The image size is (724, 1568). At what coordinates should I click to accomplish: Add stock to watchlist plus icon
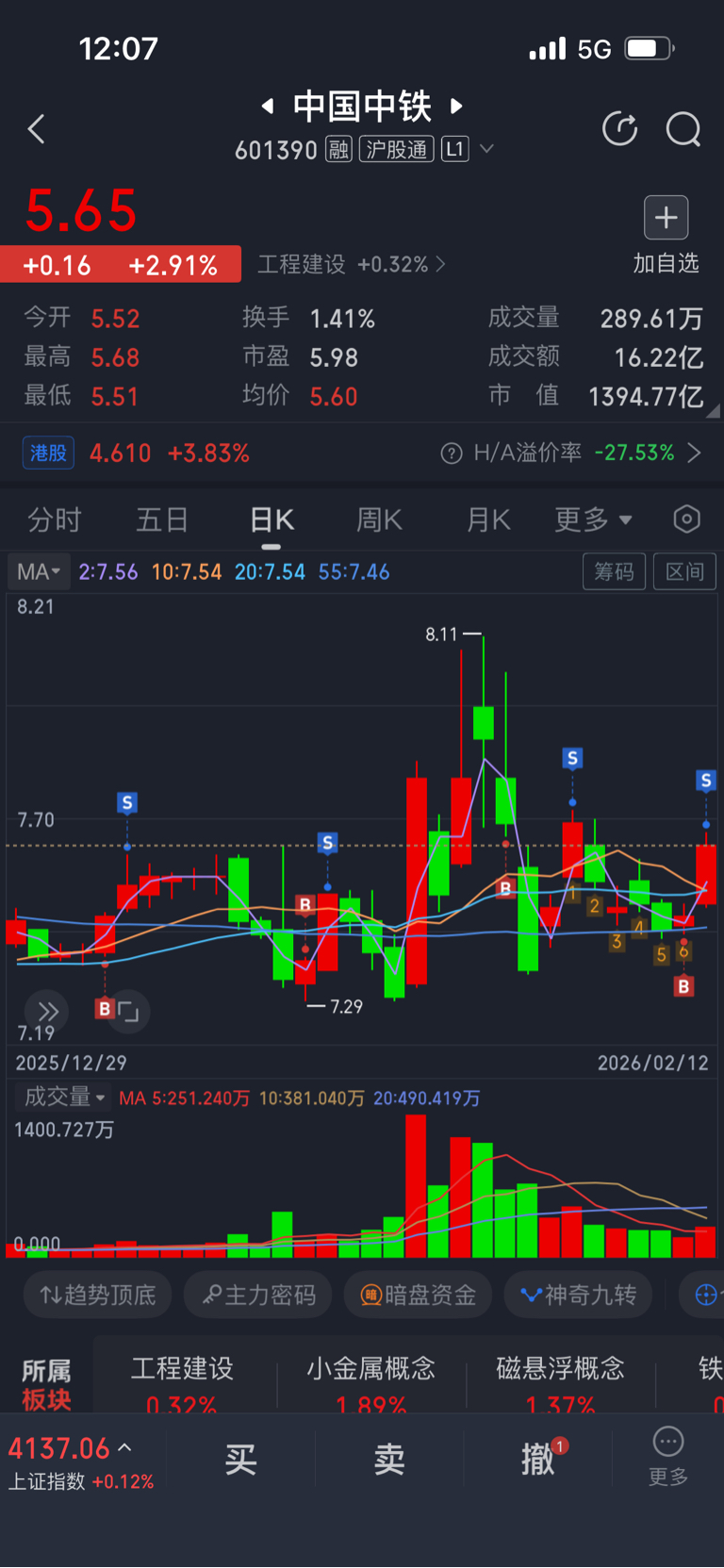click(x=666, y=218)
